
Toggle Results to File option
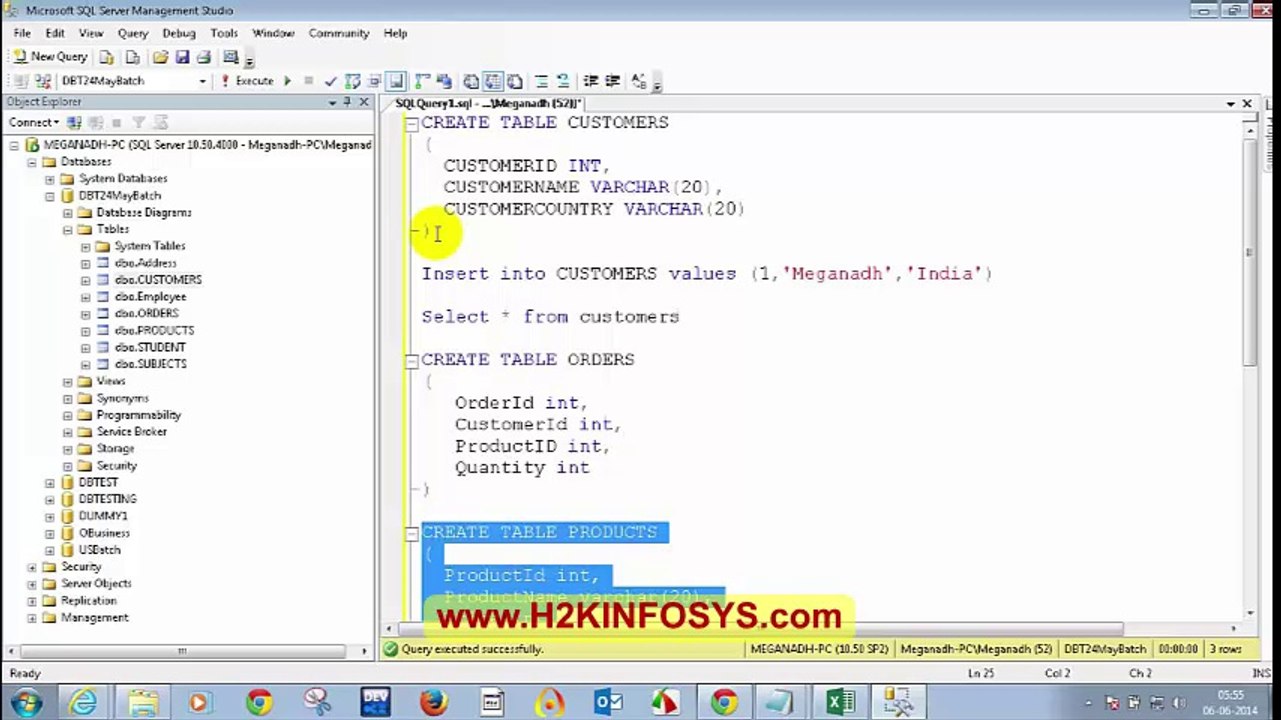[514, 81]
